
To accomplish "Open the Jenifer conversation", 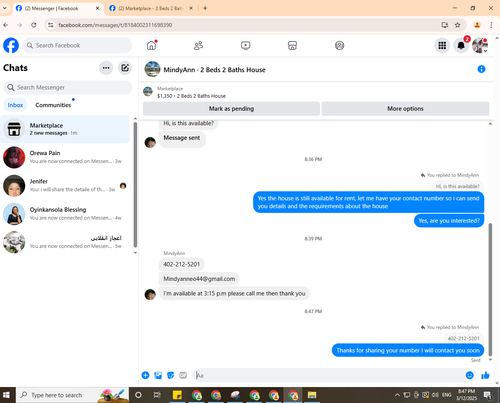I will [65, 186].
